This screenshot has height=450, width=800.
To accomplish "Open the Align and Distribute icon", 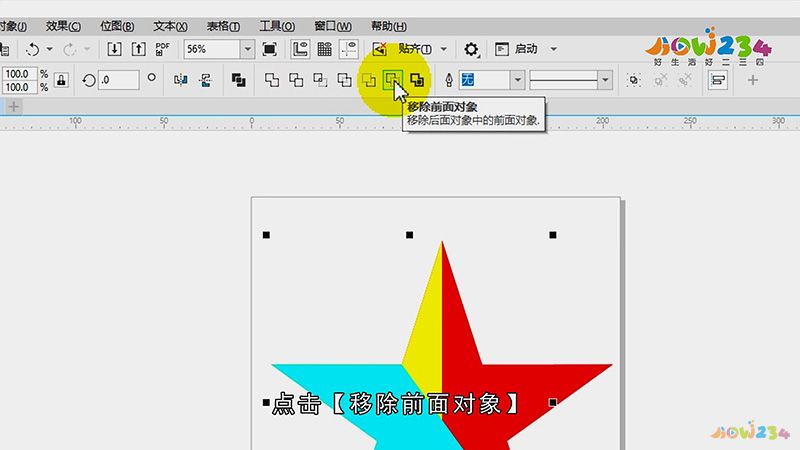I will point(718,80).
